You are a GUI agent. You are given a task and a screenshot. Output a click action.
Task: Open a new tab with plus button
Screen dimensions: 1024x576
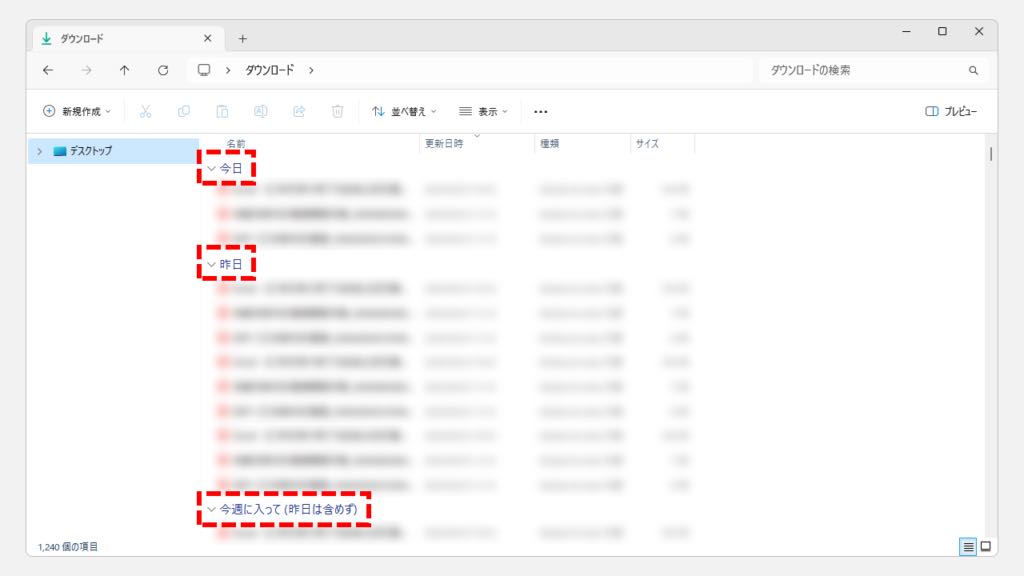[x=242, y=39]
